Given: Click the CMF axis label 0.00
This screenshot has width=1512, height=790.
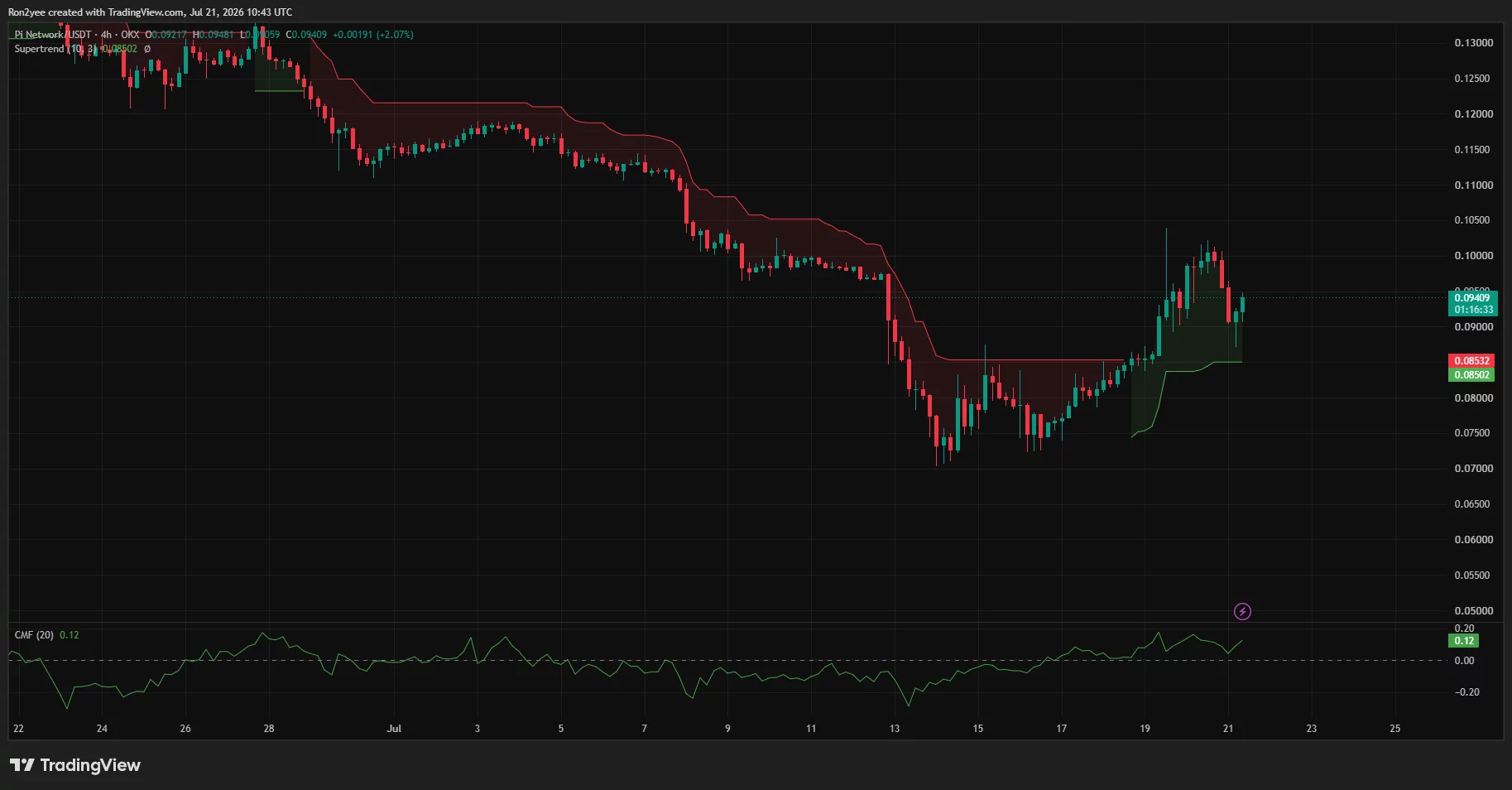Looking at the screenshot, I should tap(1464, 661).
